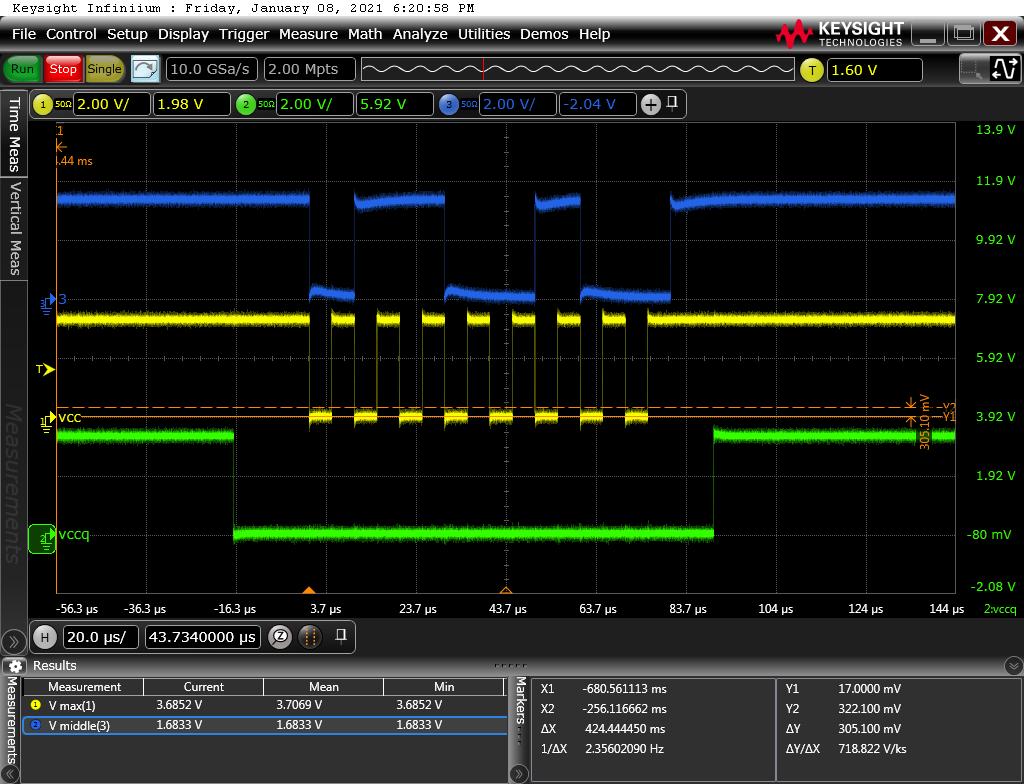Open the File menu
The height and width of the screenshot is (784, 1024).
[x=24, y=34]
